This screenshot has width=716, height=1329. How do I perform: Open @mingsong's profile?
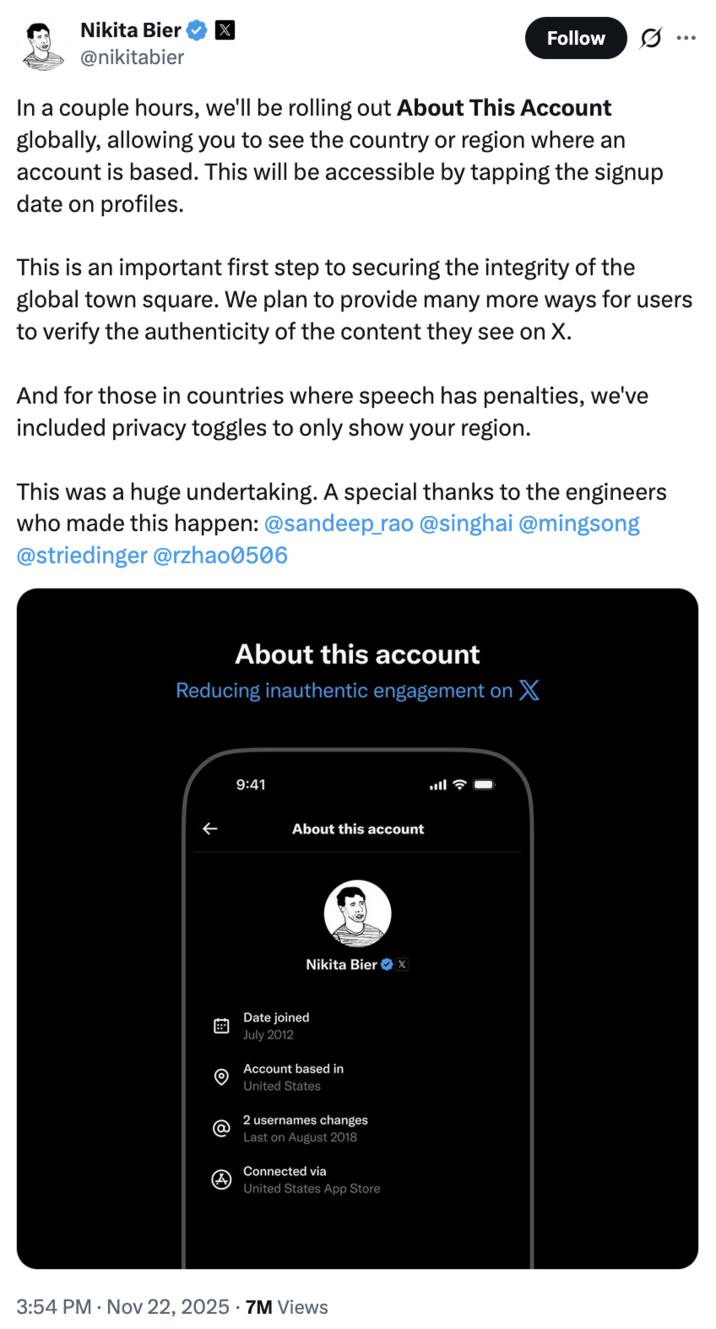[x=580, y=522]
